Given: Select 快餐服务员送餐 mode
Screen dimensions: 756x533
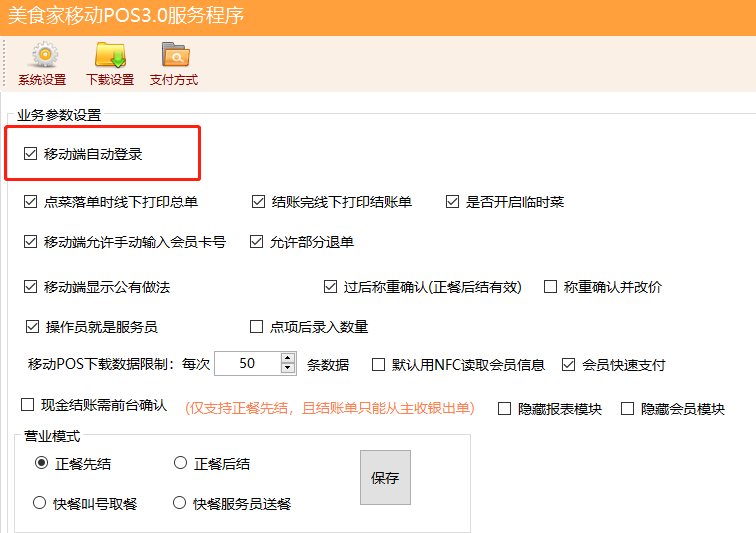Looking at the screenshot, I should [x=181, y=503].
